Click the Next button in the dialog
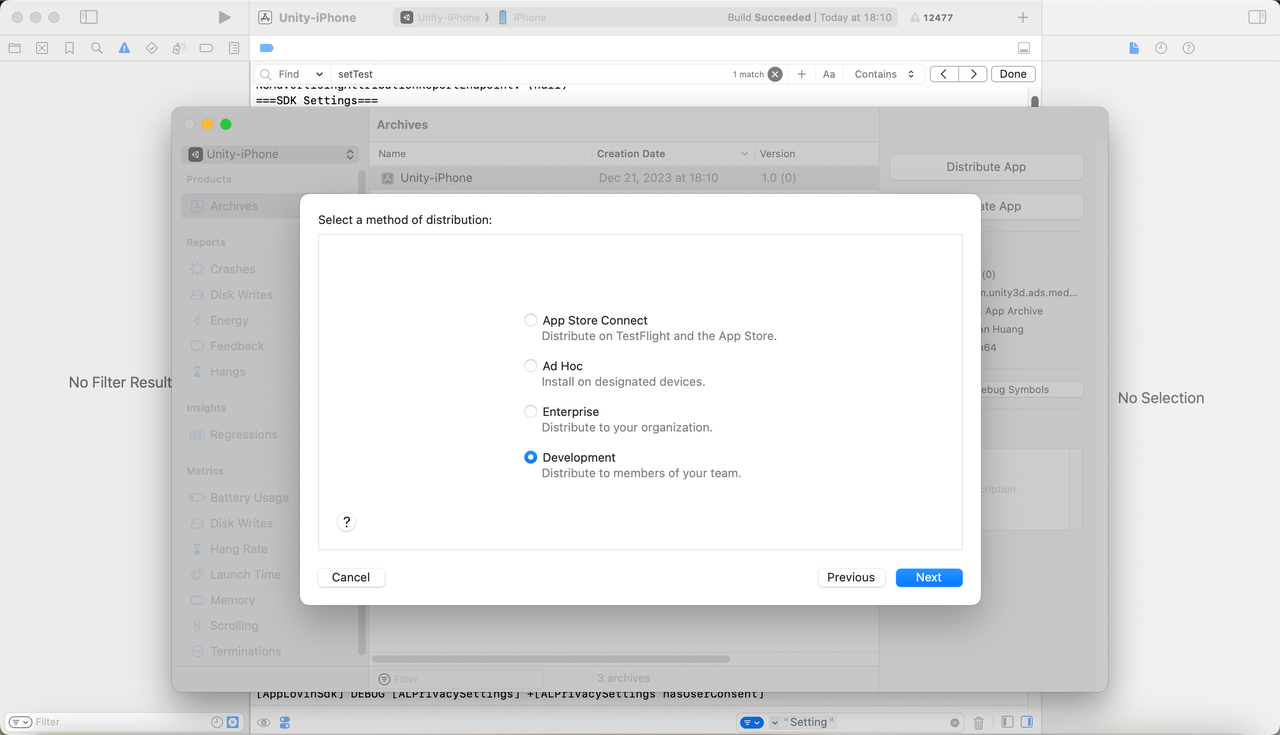Image resolution: width=1280 pixels, height=735 pixels. click(929, 577)
